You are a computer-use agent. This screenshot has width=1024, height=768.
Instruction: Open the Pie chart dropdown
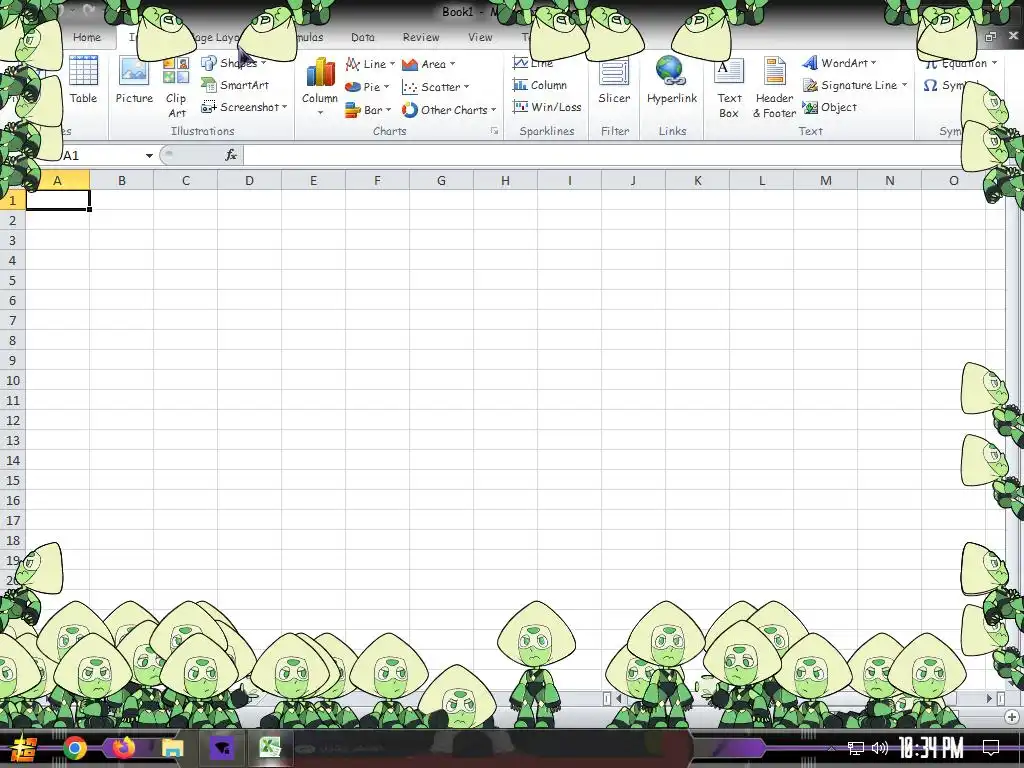366,87
